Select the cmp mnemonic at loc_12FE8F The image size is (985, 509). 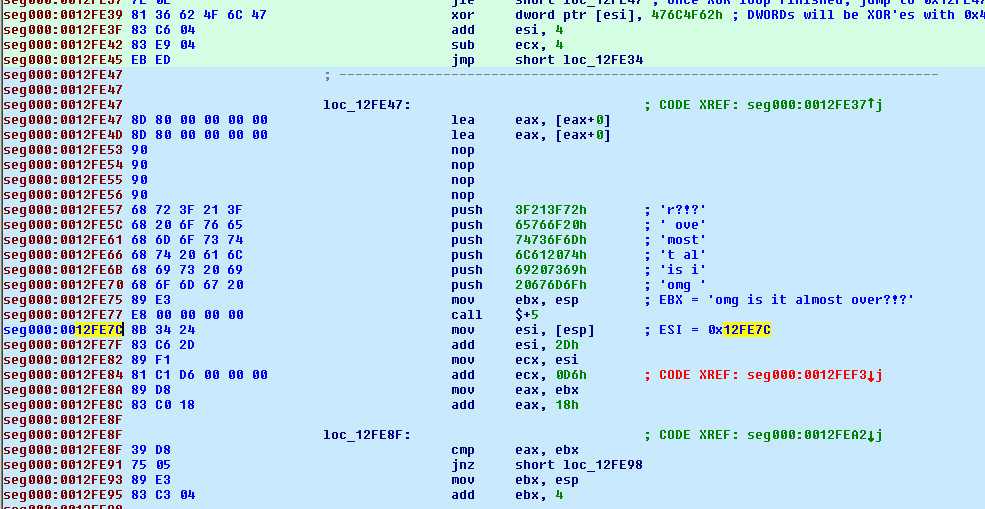(x=462, y=450)
